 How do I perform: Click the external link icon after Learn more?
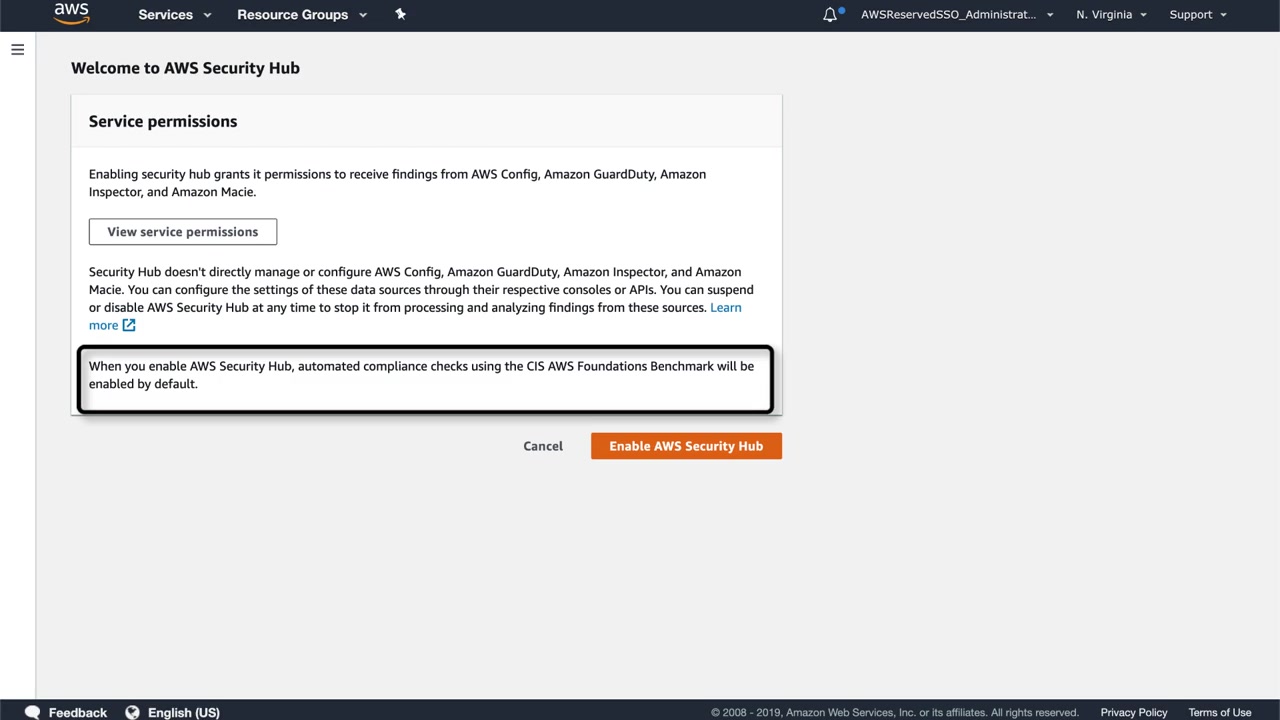click(x=129, y=325)
